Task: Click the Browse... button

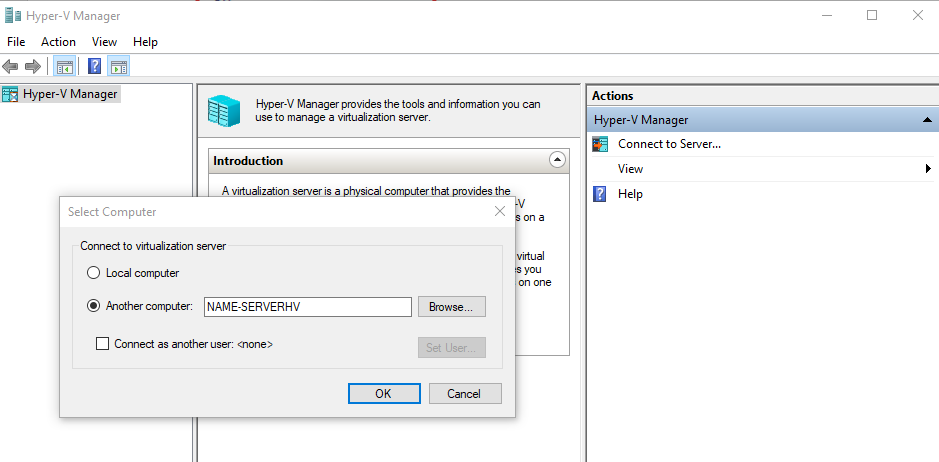Action: click(x=452, y=307)
